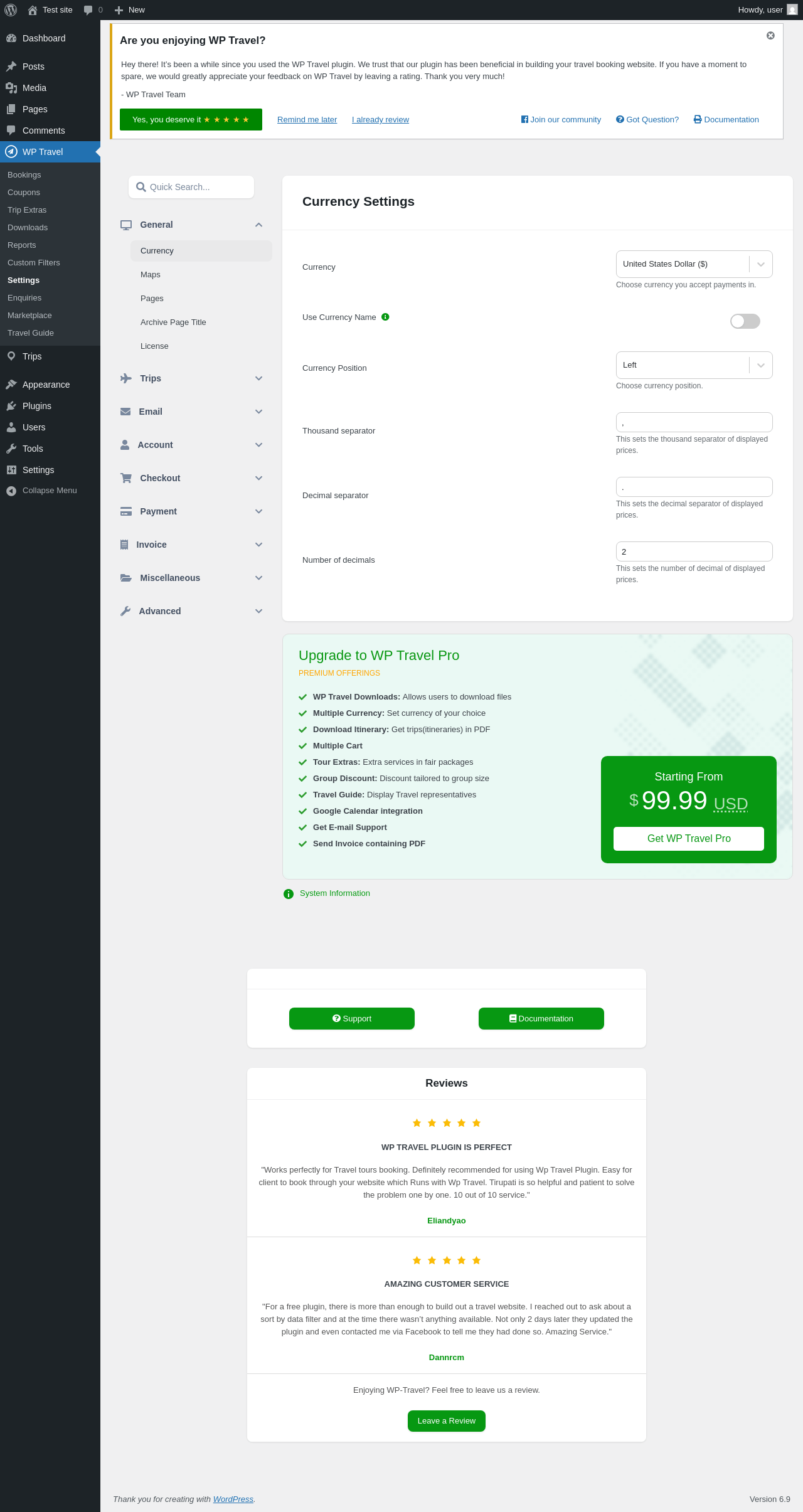Select the Maps item under General

click(x=151, y=275)
